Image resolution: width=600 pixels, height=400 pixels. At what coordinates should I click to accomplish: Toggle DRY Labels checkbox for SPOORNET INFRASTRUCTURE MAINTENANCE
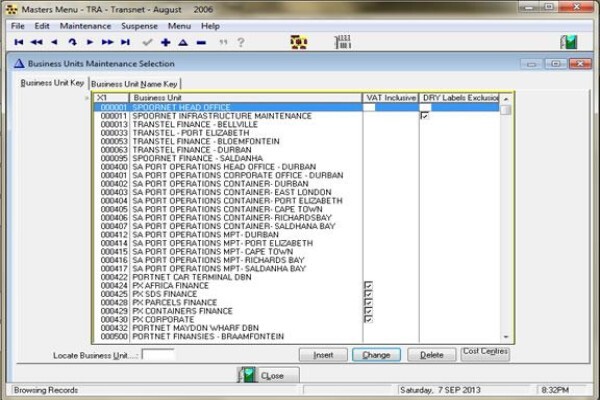click(x=425, y=116)
